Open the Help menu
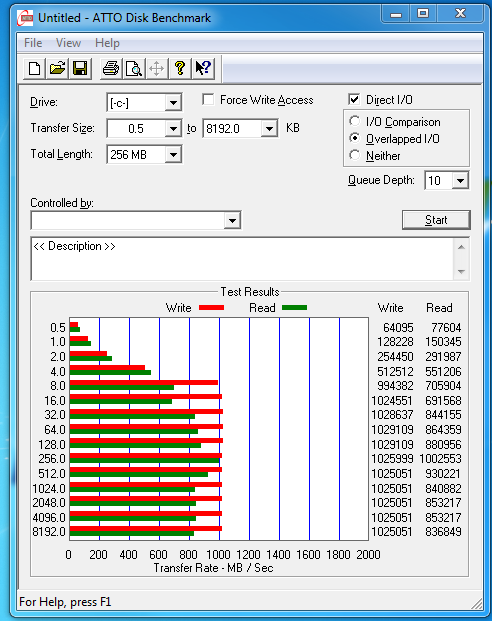The width and height of the screenshot is (492, 621). click(107, 43)
